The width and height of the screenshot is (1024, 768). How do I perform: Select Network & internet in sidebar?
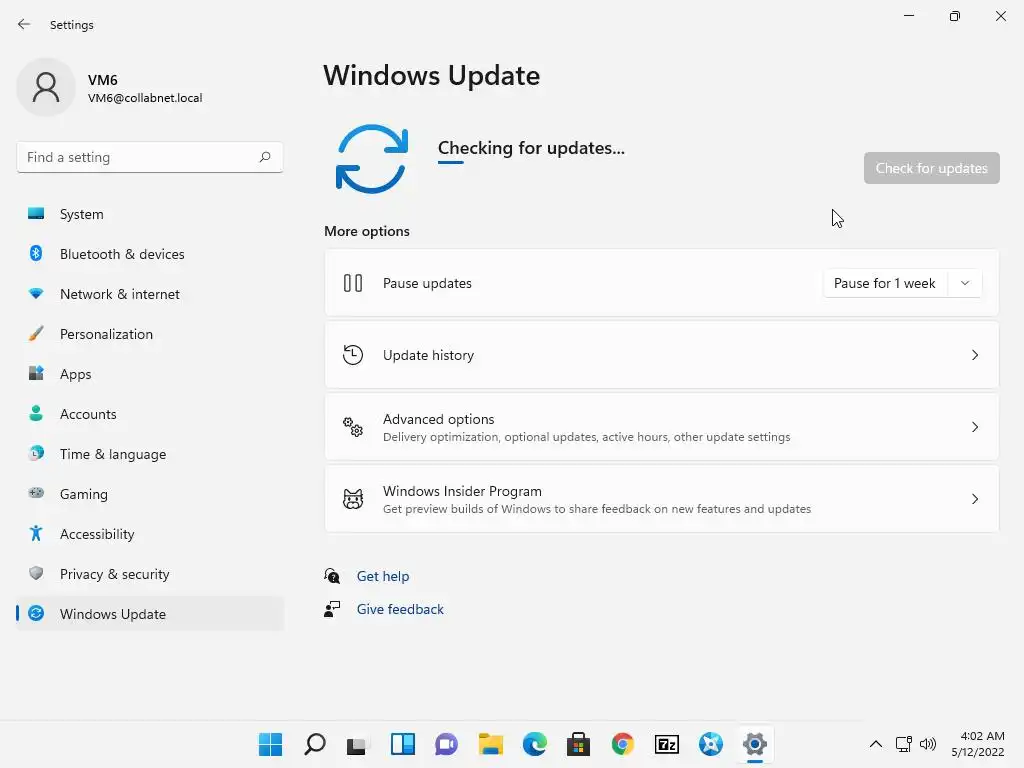point(150,293)
